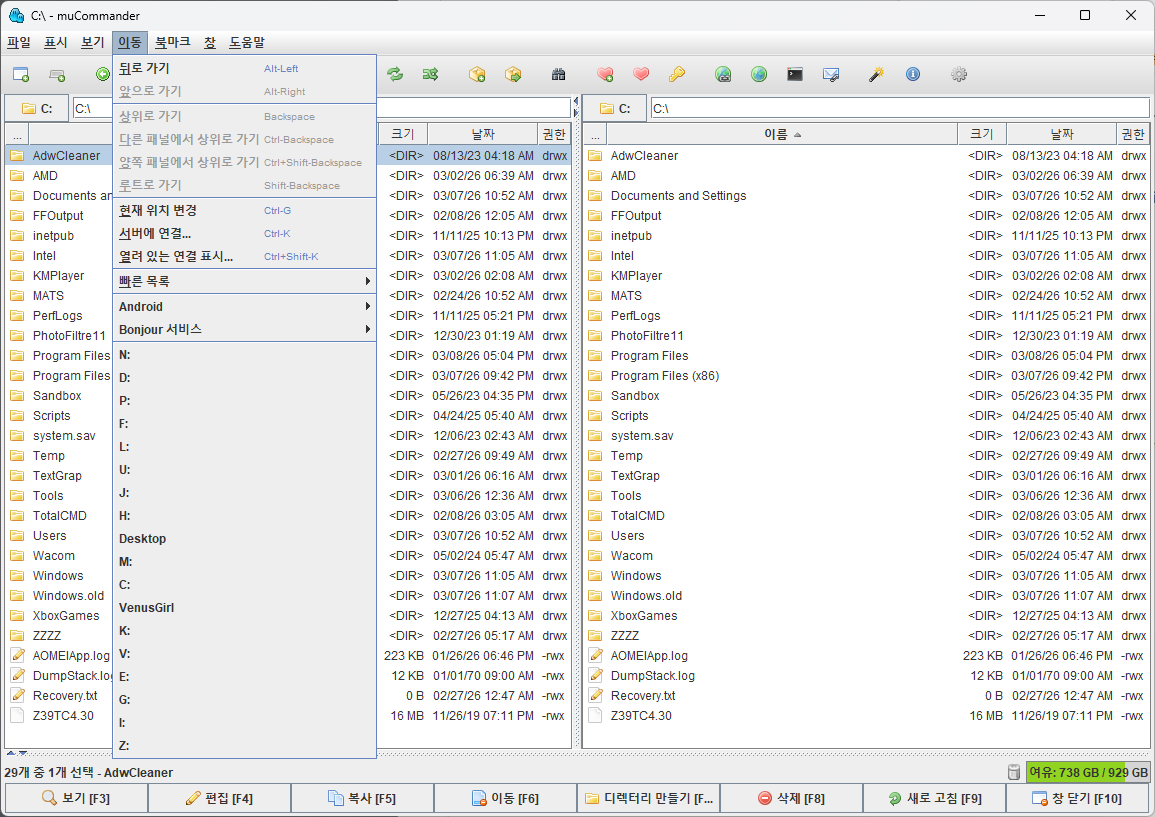Select Recovery.txt in the right panel
Screen dimensions: 1155x817
point(866,695)
